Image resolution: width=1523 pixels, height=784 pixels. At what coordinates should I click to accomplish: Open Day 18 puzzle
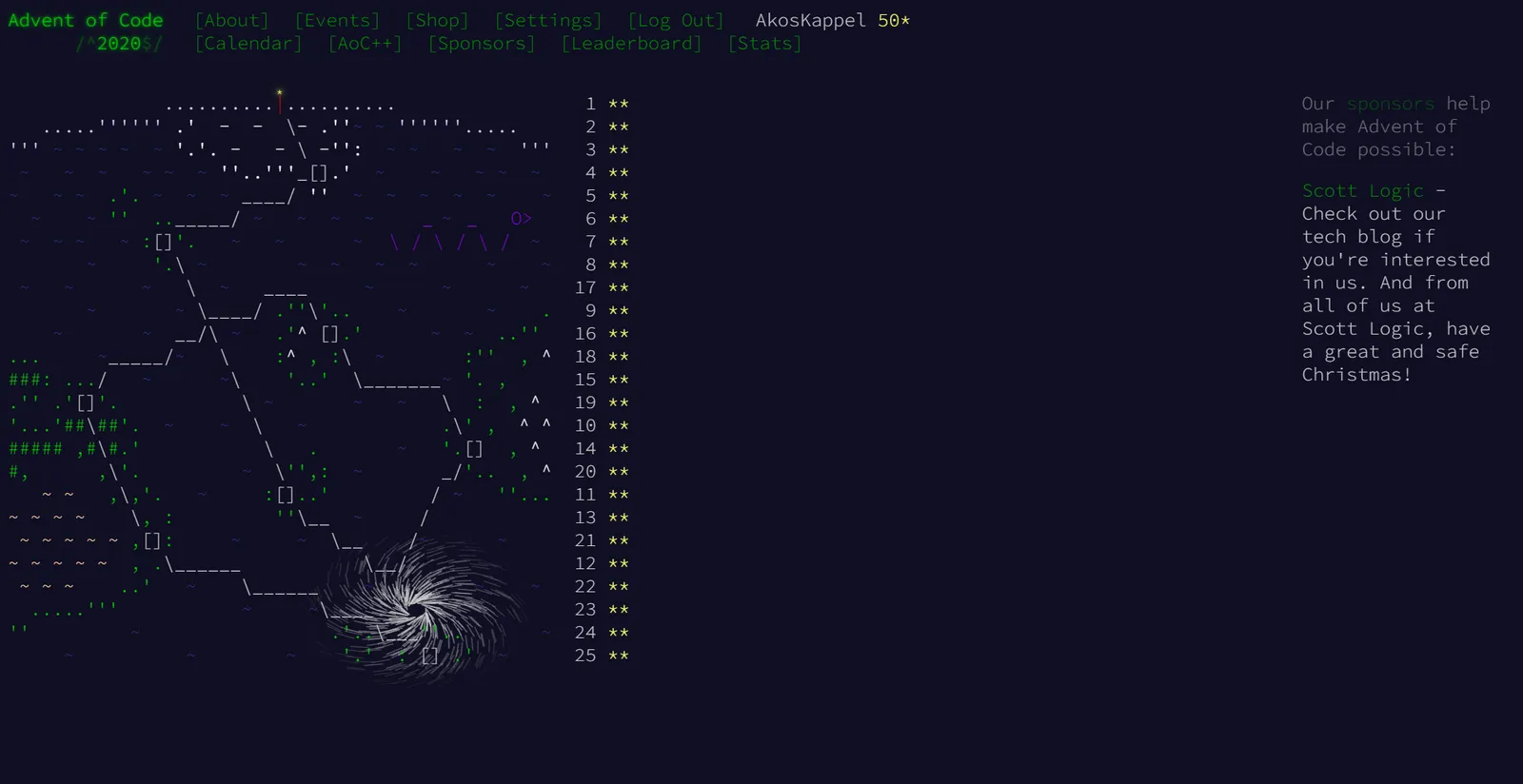pos(319,357)
